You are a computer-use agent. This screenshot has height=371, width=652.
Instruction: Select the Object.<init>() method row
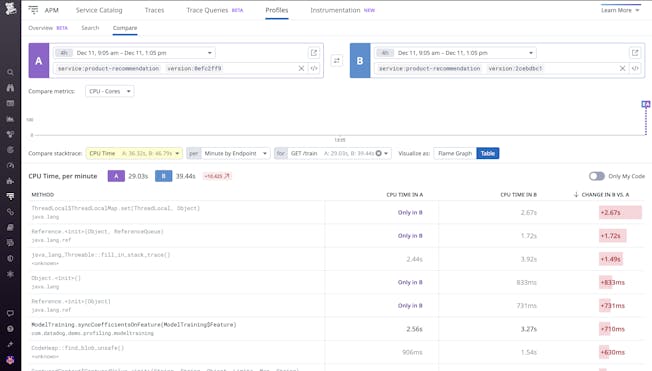(337, 282)
